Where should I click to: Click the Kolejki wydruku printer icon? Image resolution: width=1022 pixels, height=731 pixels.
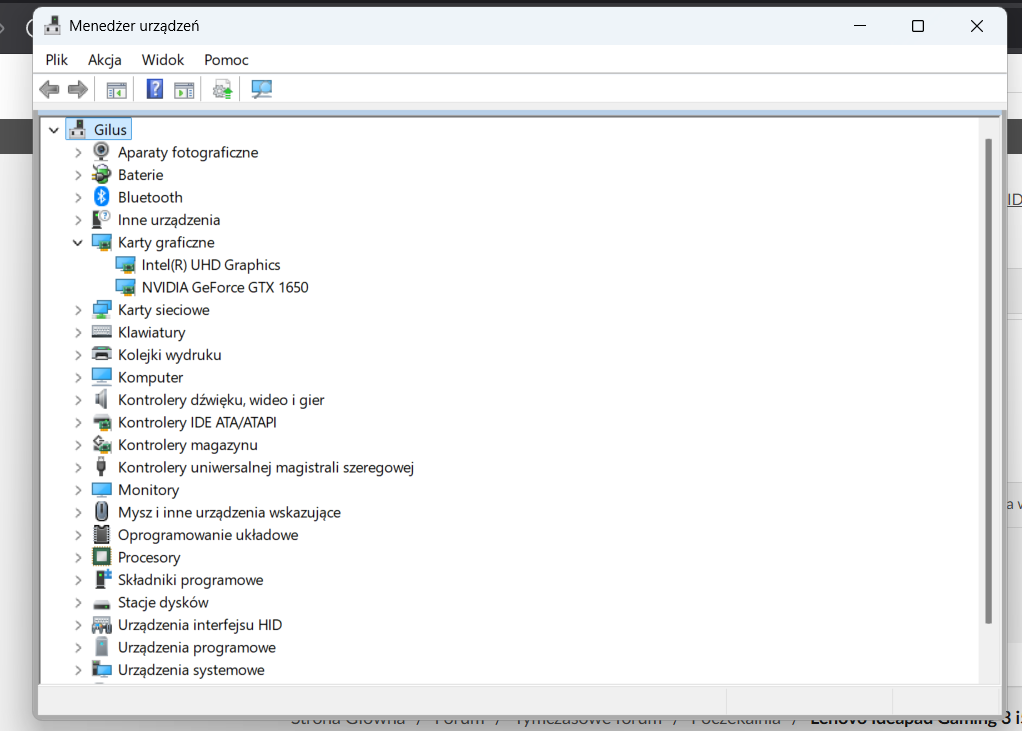pos(102,354)
